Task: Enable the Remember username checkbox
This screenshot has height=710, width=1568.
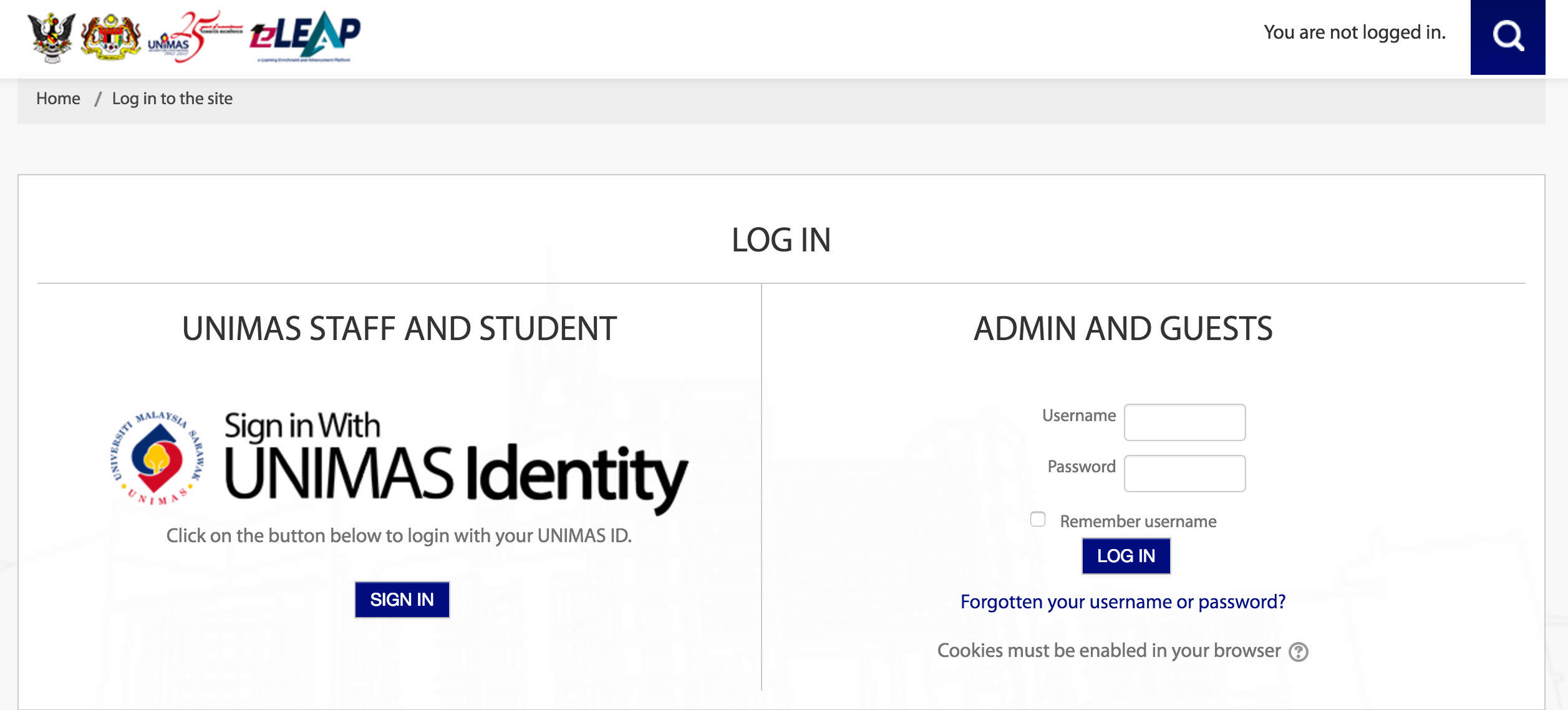Action: tap(1038, 519)
